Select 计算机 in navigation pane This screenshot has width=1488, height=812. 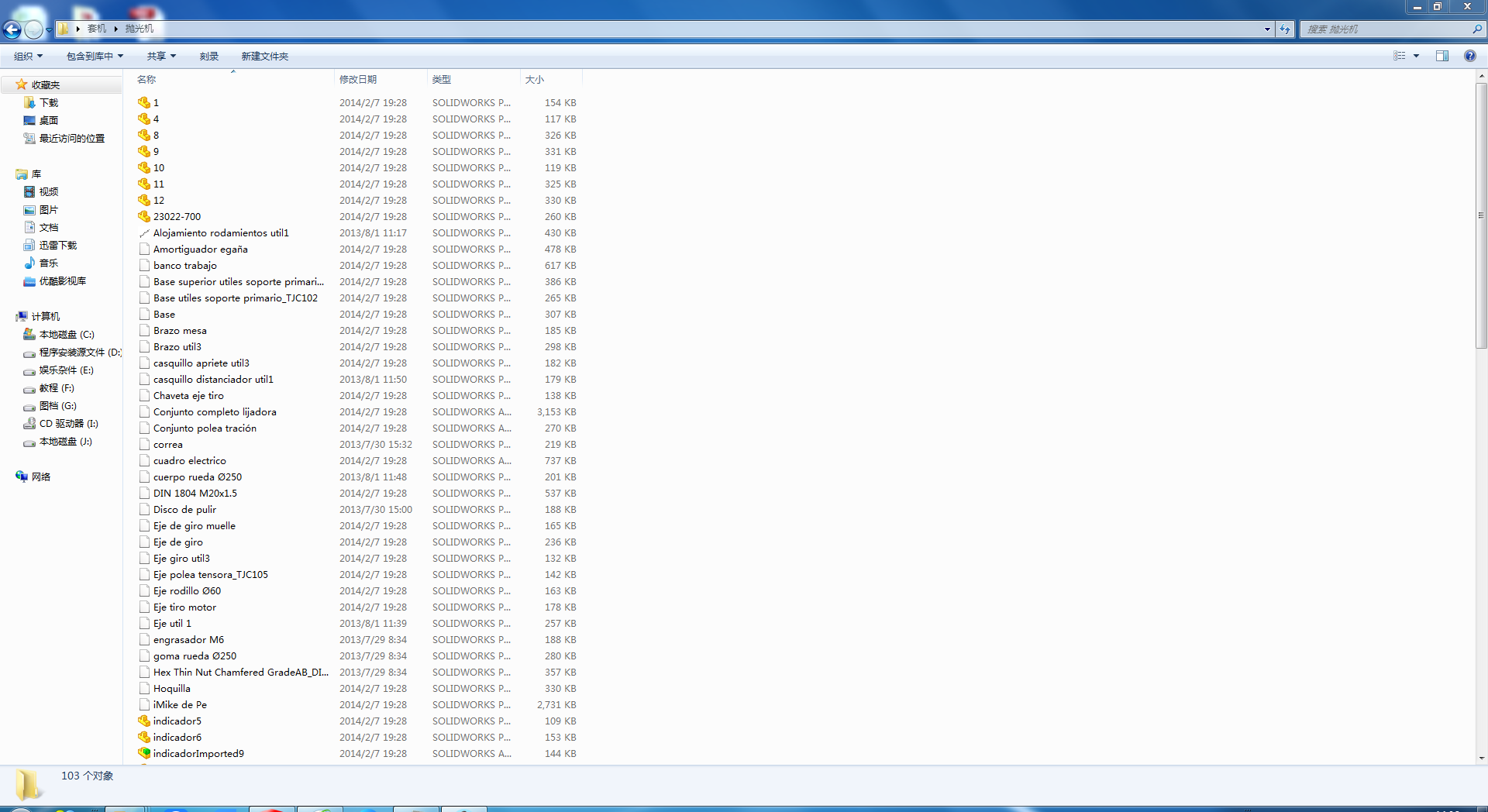coord(45,316)
